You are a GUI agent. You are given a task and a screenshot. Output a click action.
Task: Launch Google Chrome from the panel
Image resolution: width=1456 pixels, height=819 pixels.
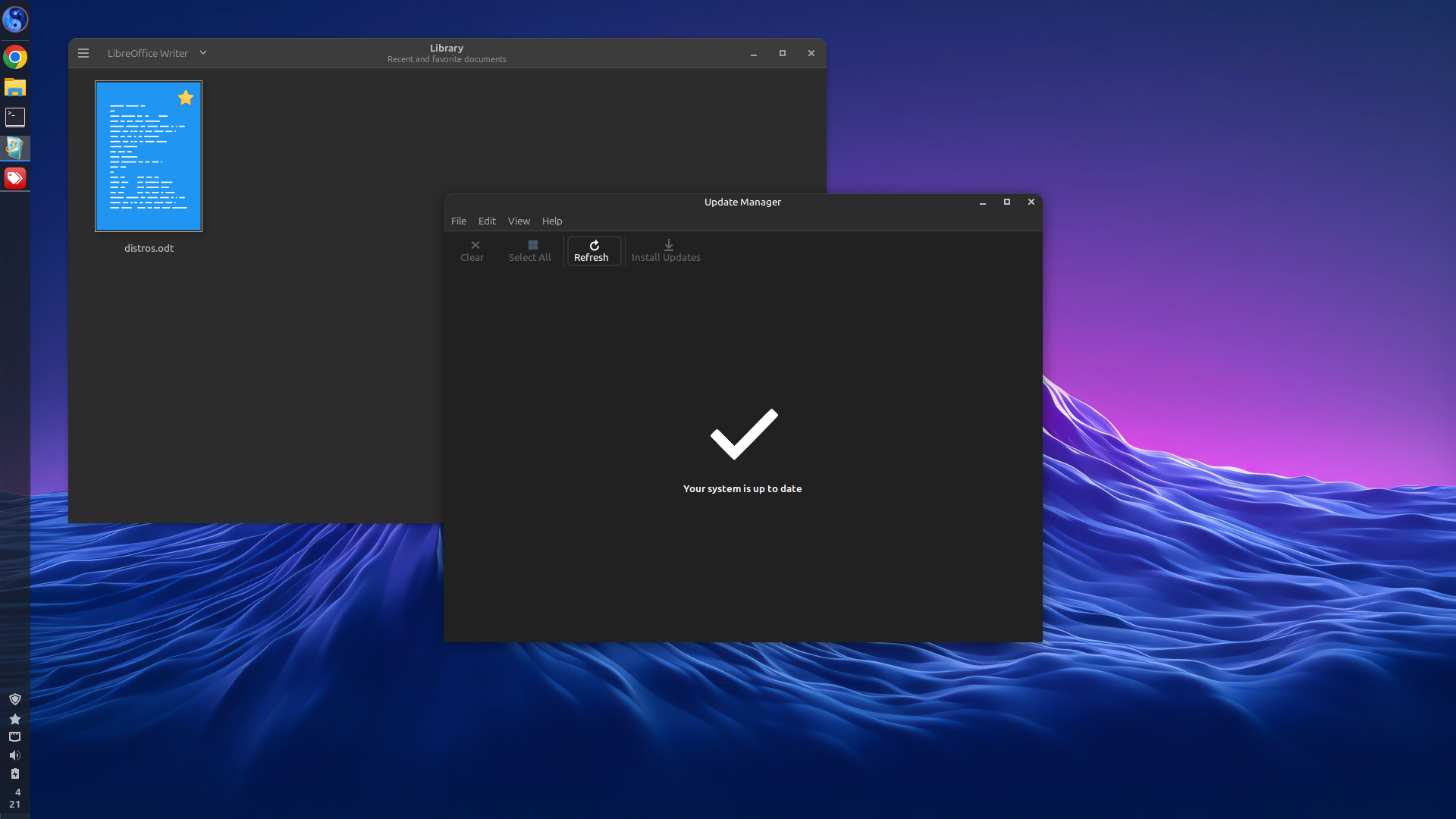pos(15,57)
